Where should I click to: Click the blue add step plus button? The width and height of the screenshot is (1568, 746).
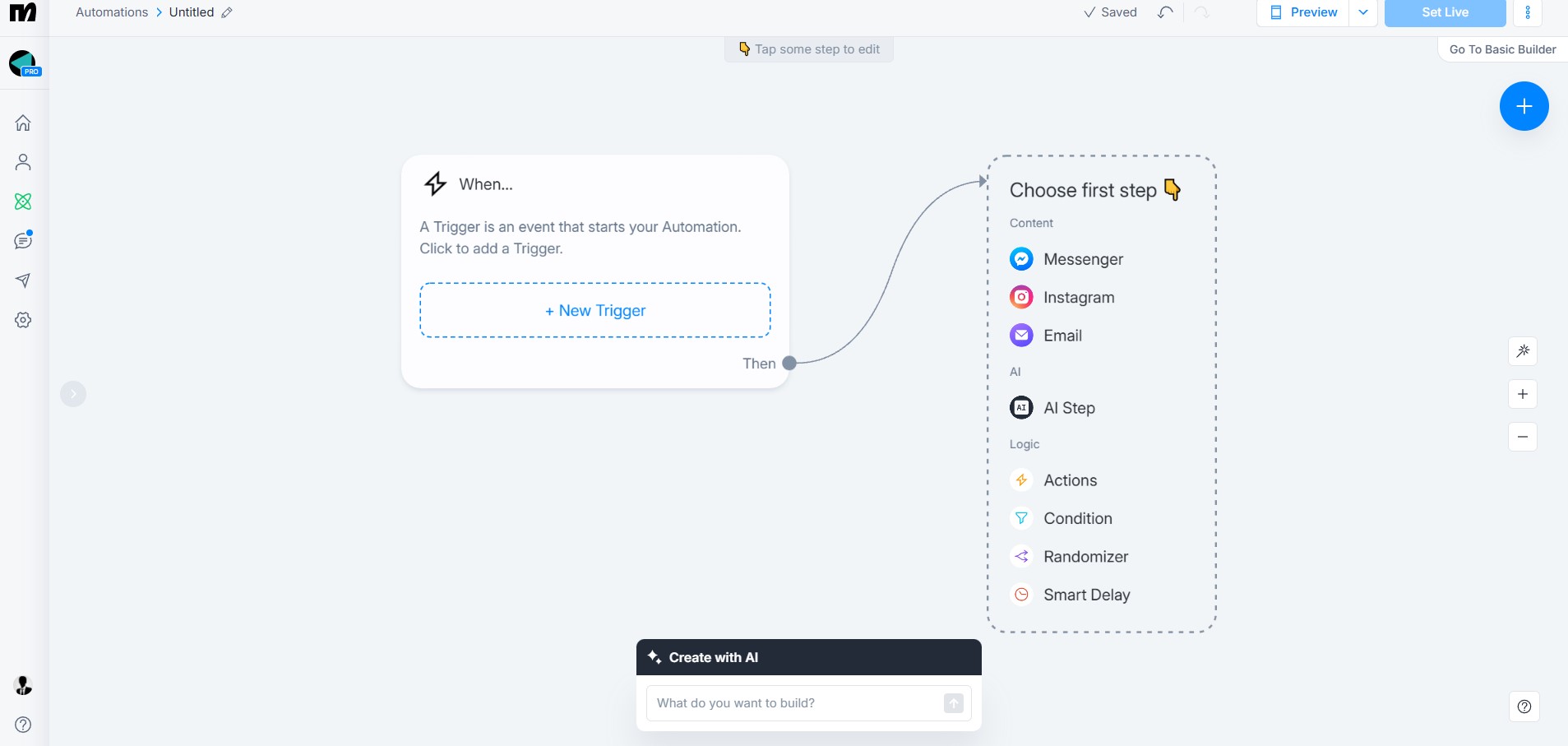point(1524,106)
